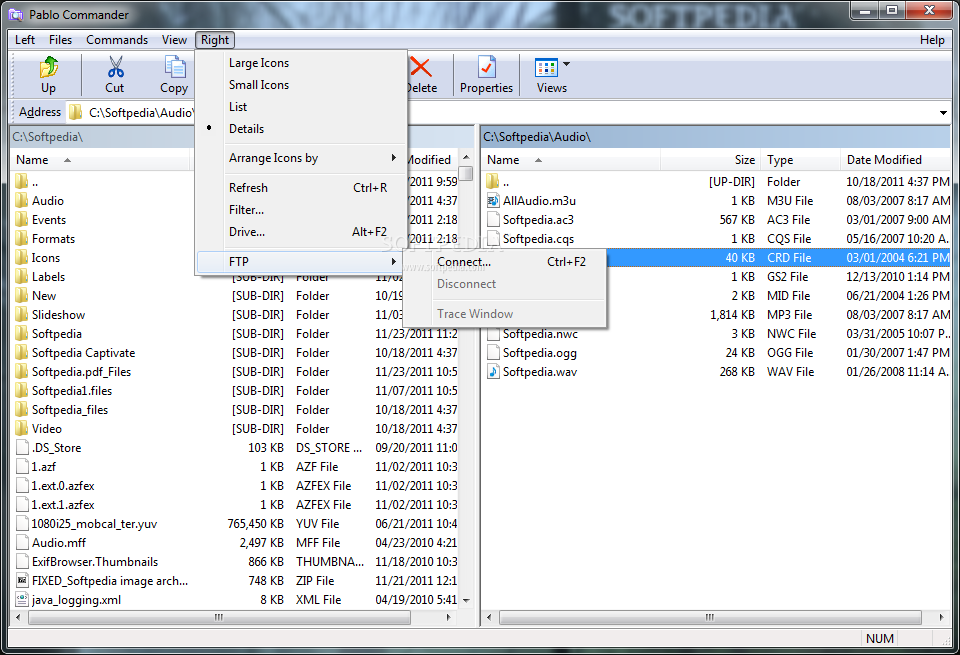This screenshot has height=655, width=960.
Task: Click the left panel horizontal scrollbar thumb
Action: (x=219, y=617)
